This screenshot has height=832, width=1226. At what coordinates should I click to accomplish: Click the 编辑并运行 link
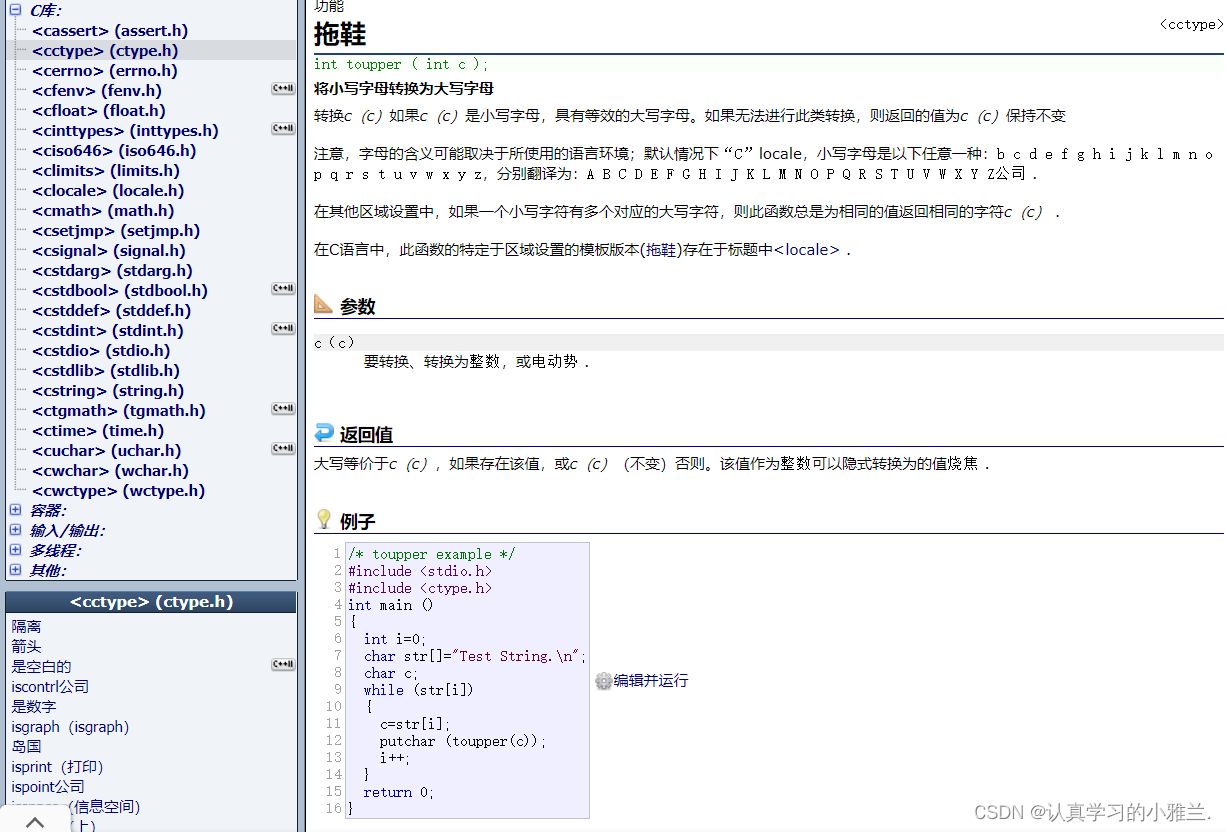point(651,681)
